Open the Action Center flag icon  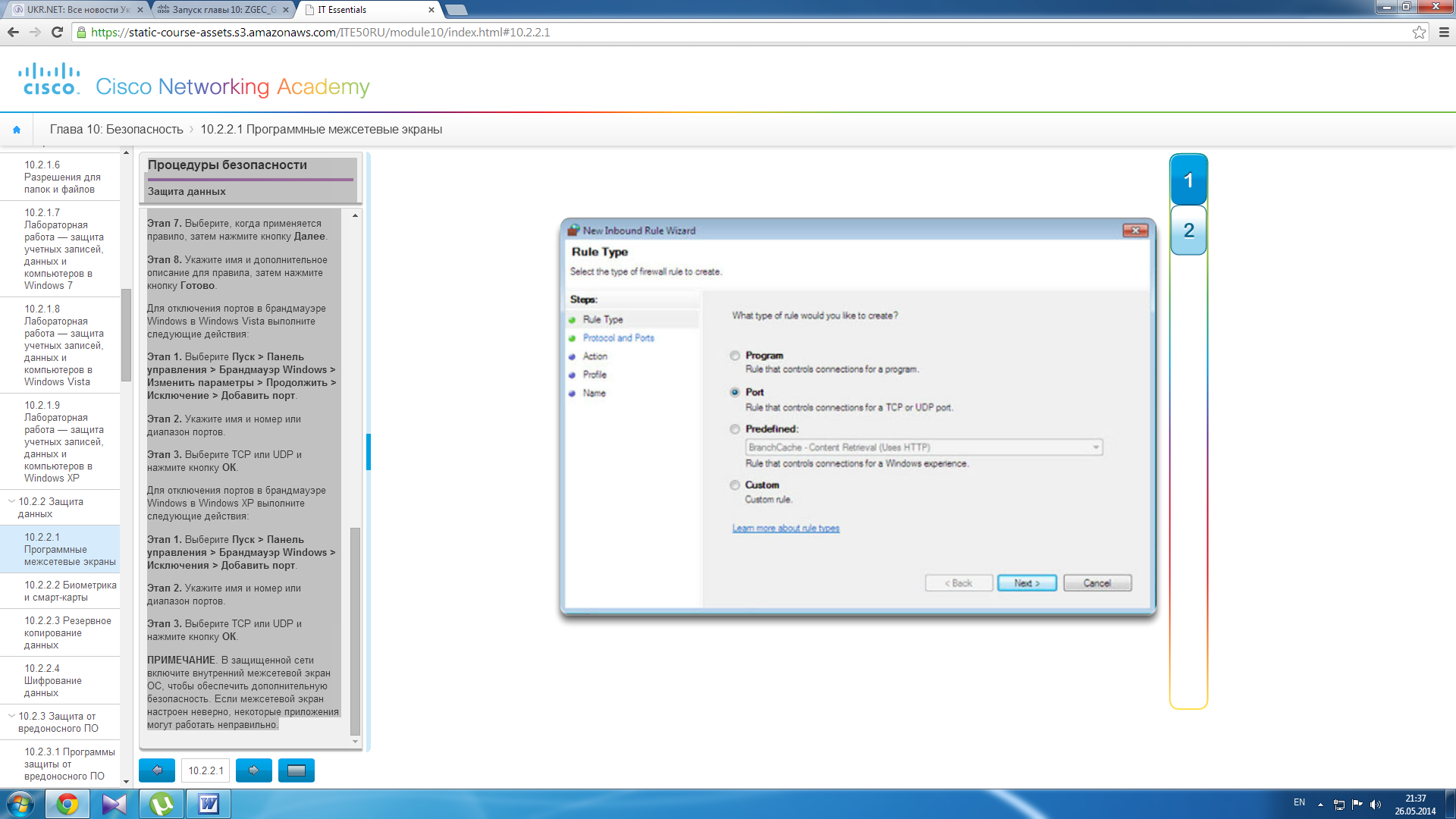coord(1357,805)
